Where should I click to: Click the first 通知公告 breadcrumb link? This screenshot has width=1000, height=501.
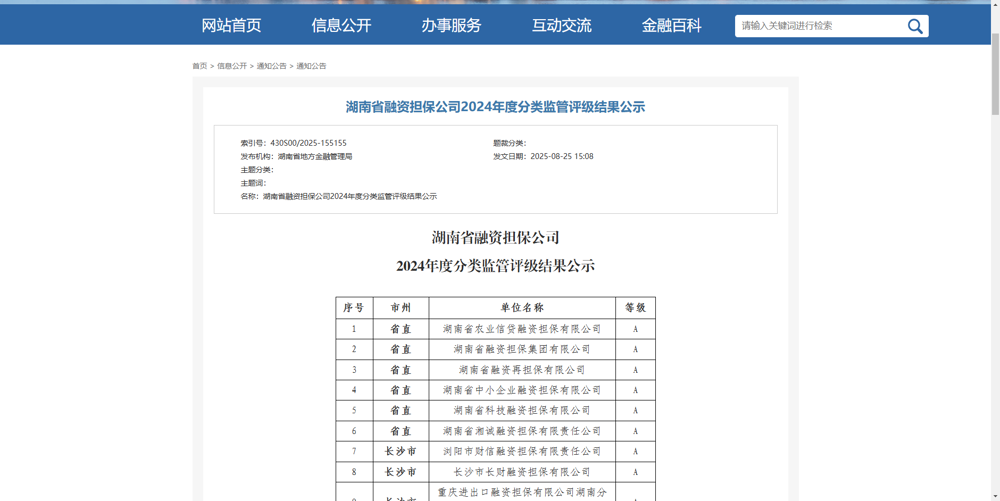pyautogui.click(x=272, y=66)
